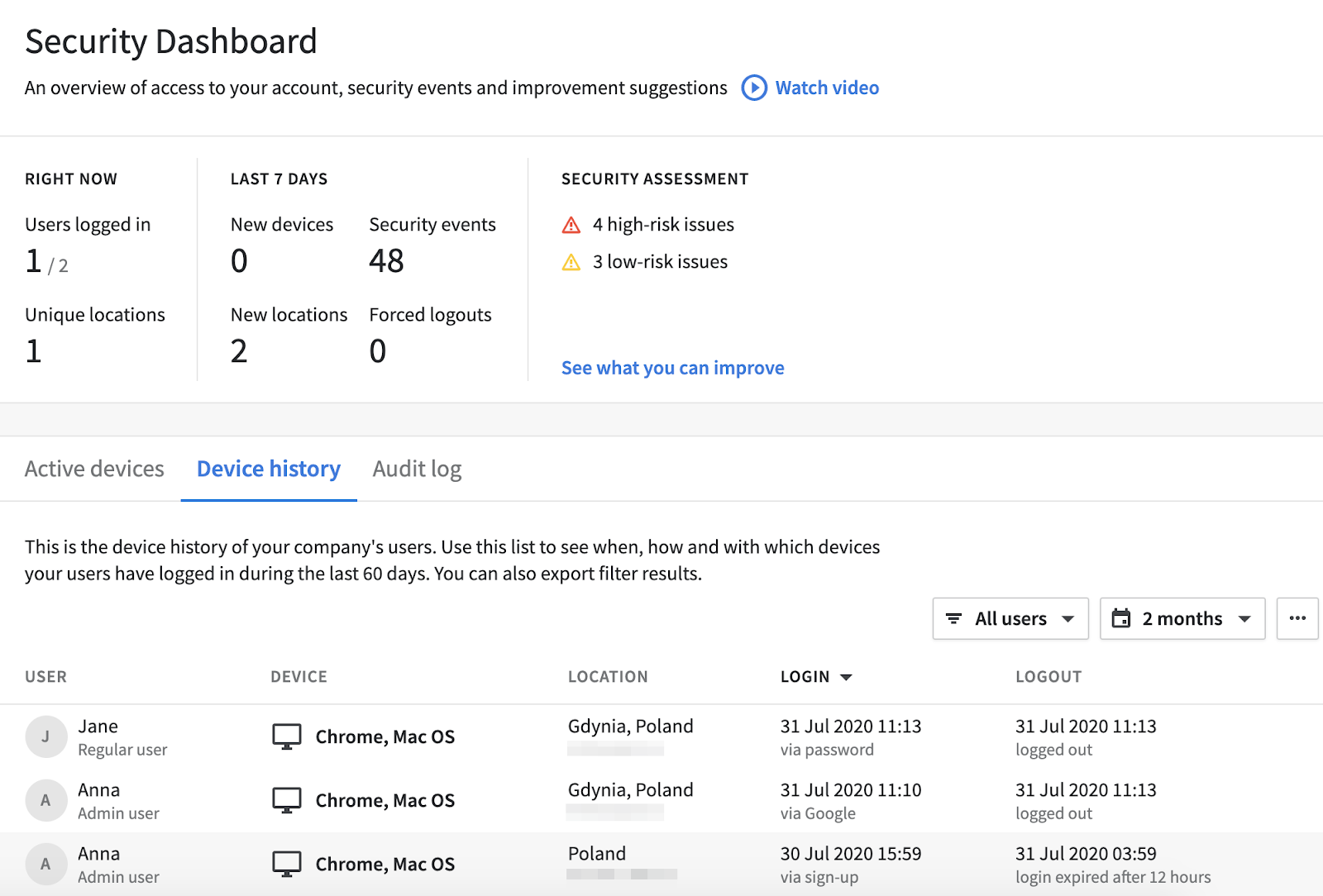1323x896 pixels.
Task: Click the Watch video link text
Action: click(x=827, y=88)
